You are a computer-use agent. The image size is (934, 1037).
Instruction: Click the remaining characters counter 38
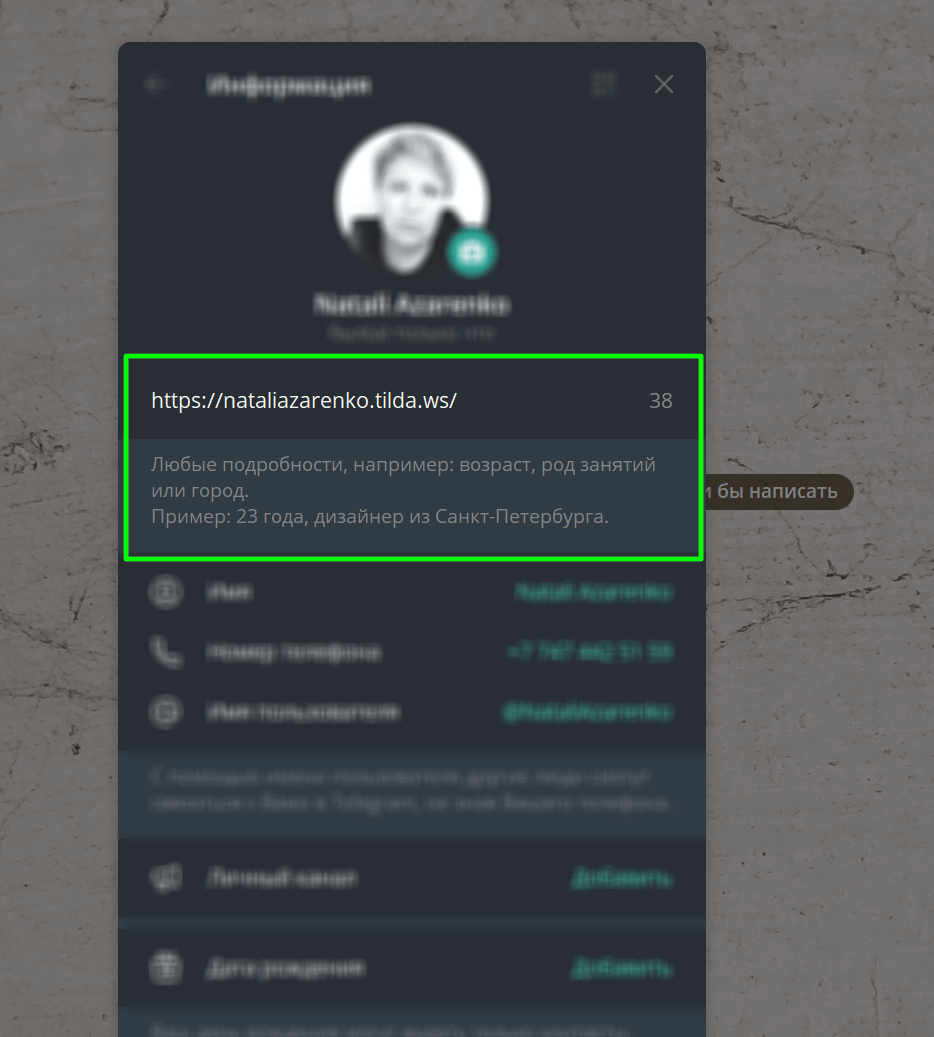(x=660, y=401)
